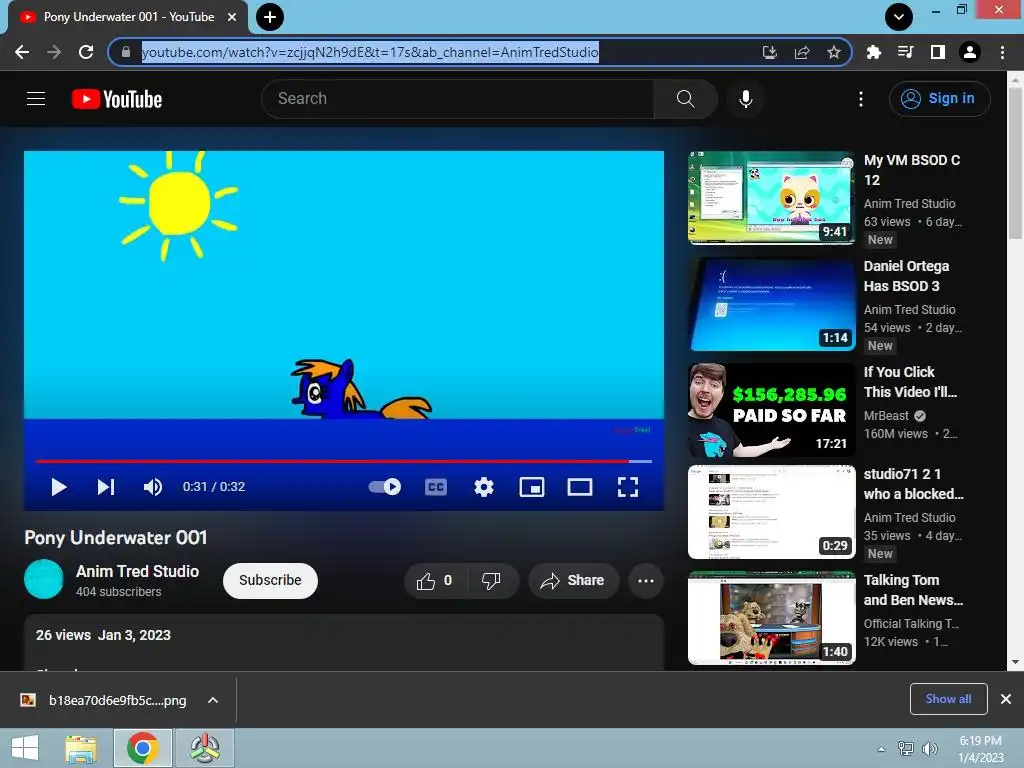Screen dimensions: 1024x768
Task: Click the video progress bar
Action: (x=344, y=461)
